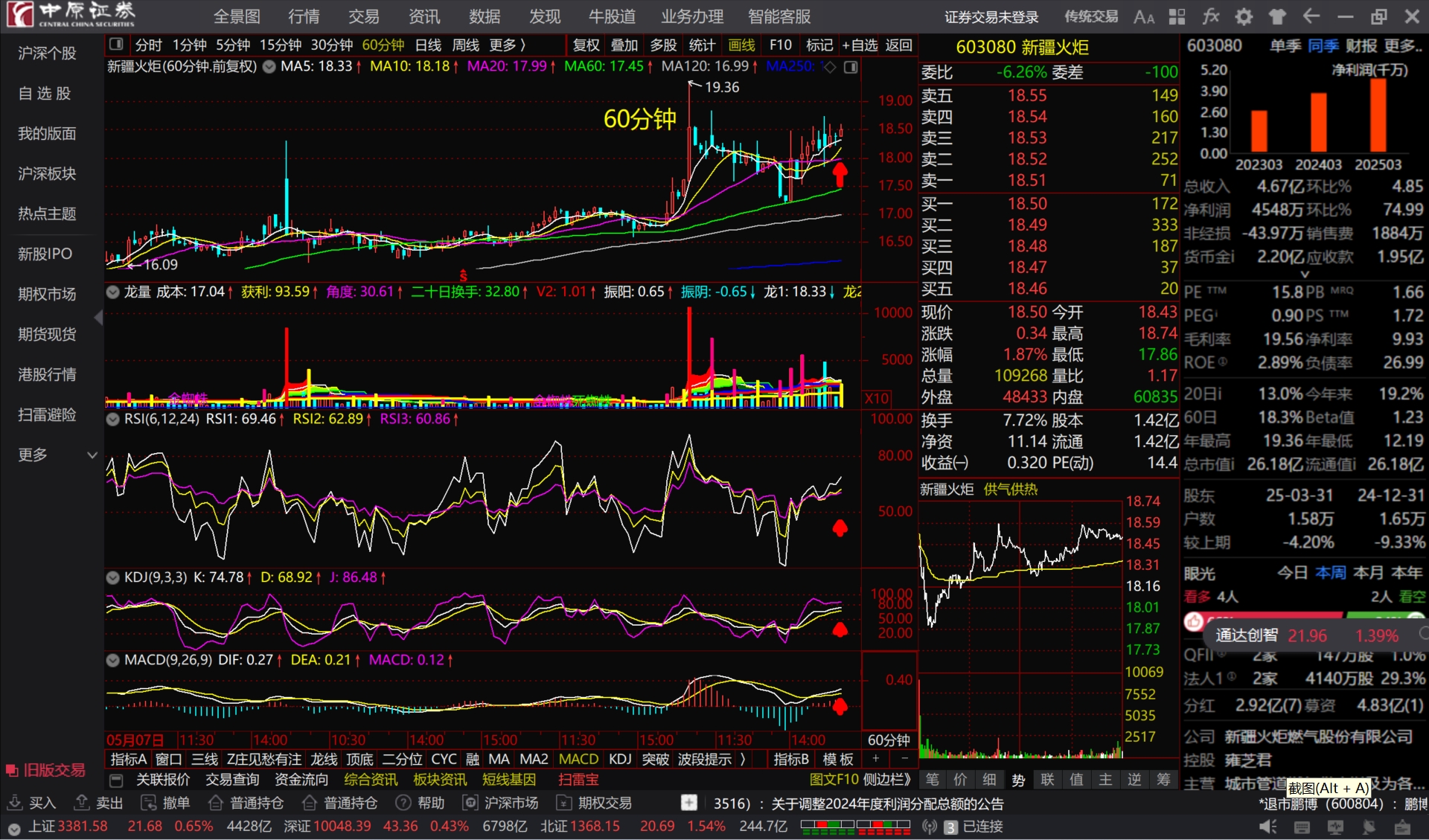Image resolution: width=1429 pixels, height=840 pixels.
Task: Click the 返回 return button
Action: 898,45
